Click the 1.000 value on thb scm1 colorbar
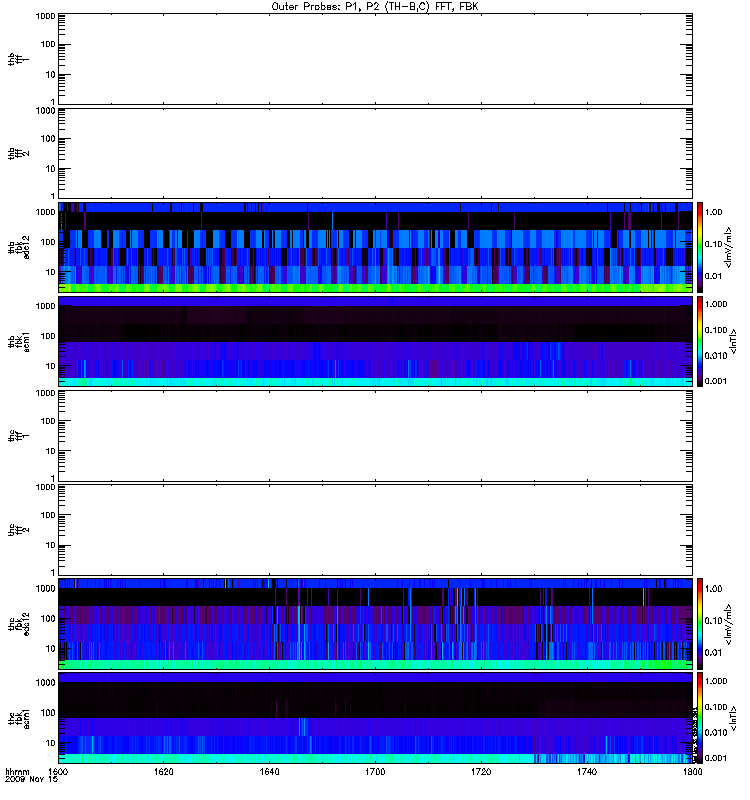Screen dimensions: 750x800 [716, 304]
